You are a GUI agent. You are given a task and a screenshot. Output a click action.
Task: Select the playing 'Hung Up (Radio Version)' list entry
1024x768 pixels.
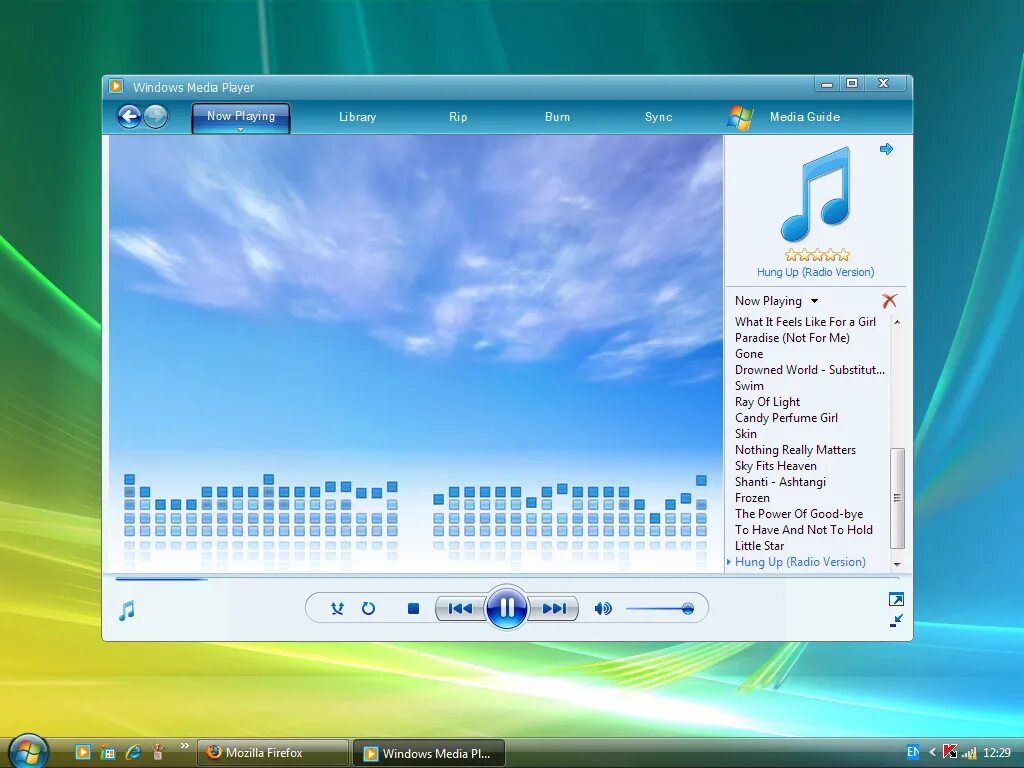(x=800, y=562)
